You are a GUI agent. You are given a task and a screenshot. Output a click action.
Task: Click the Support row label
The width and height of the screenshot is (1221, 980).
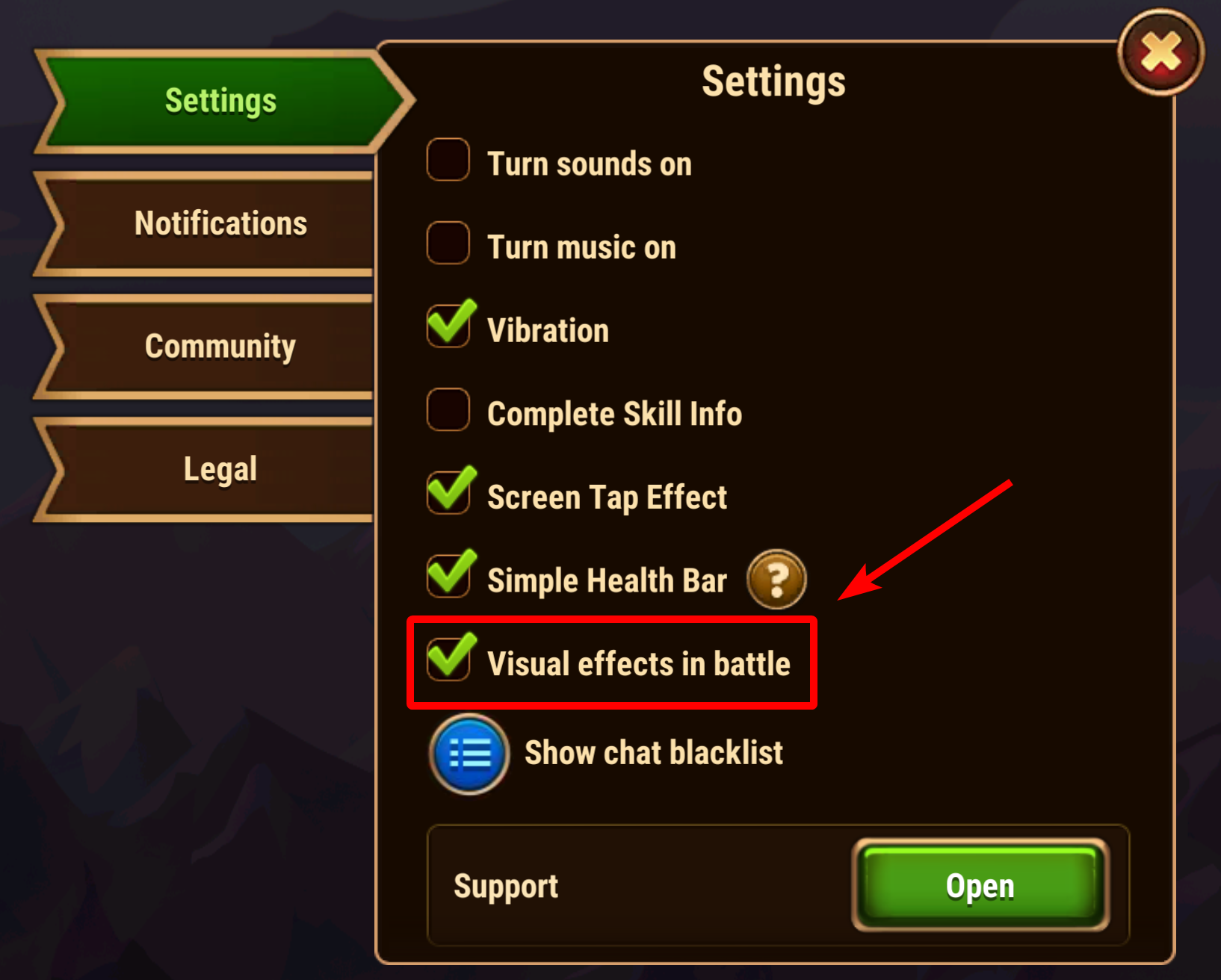[x=506, y=887]
